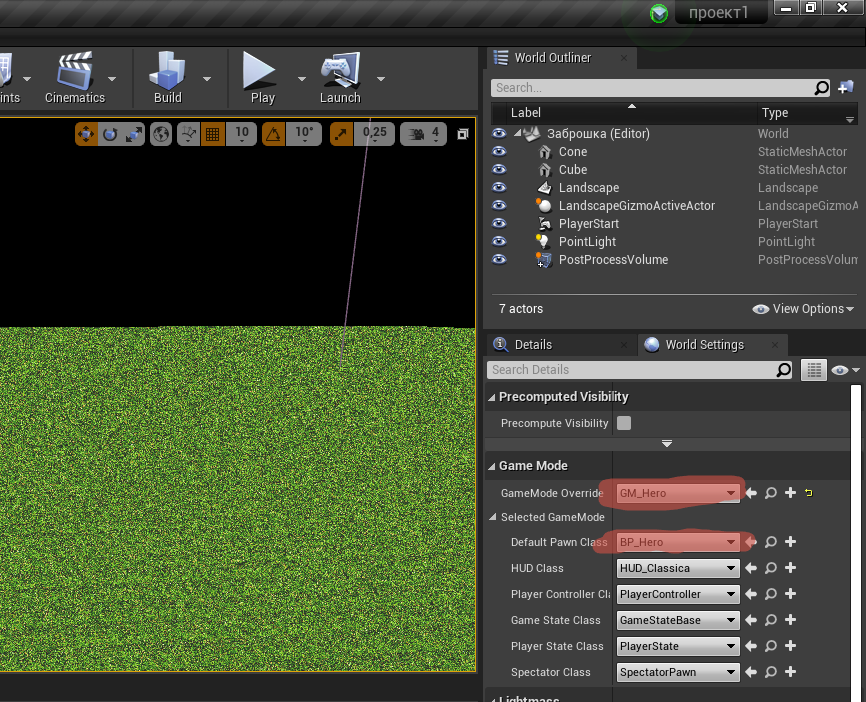The image size is (866, 702).
Task: Click the Search Details field
Action: tap(640, 370)
